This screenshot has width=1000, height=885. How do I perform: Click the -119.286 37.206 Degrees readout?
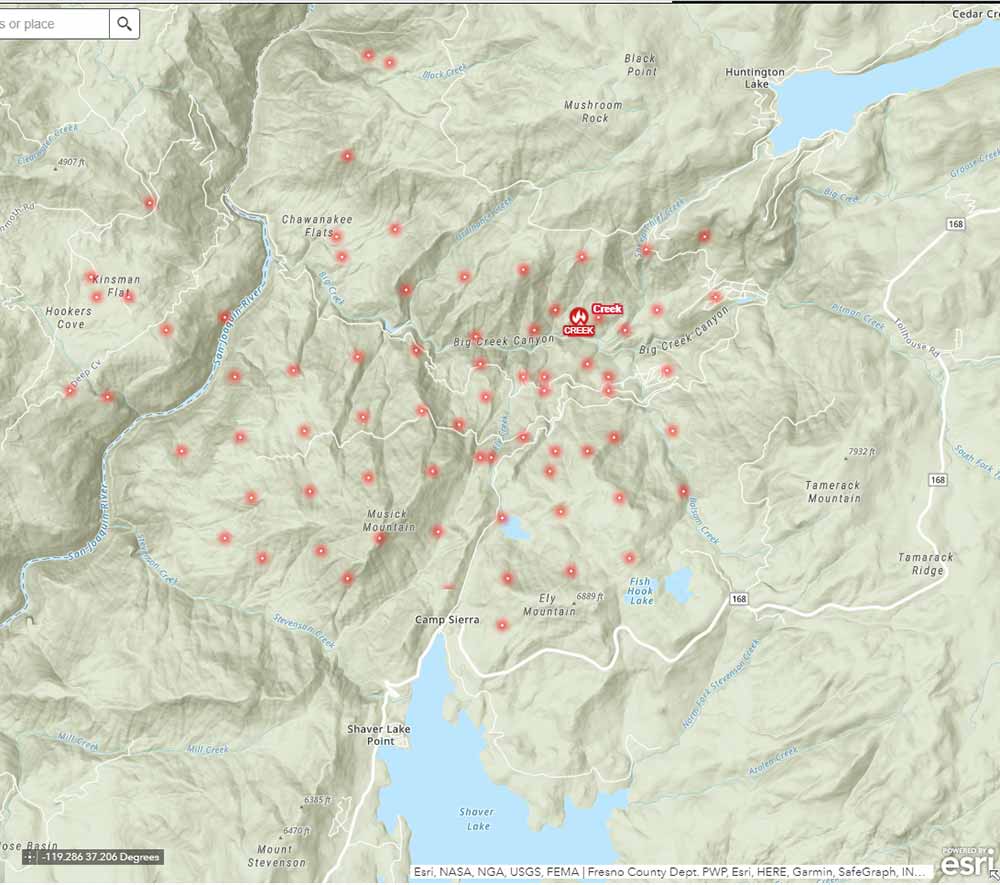[x=99, y=857]
